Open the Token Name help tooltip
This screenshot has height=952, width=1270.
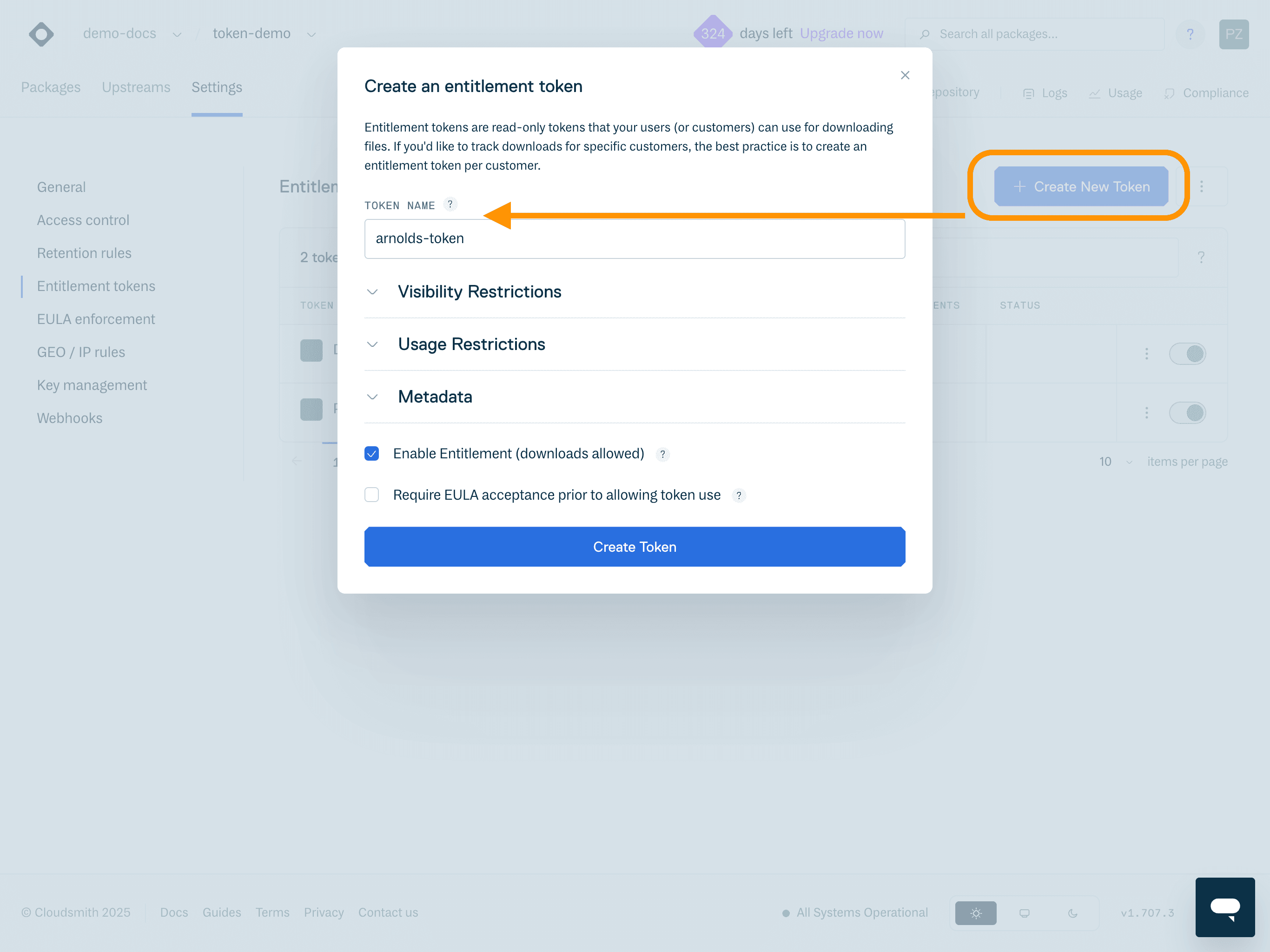click(x=450, y=205)
